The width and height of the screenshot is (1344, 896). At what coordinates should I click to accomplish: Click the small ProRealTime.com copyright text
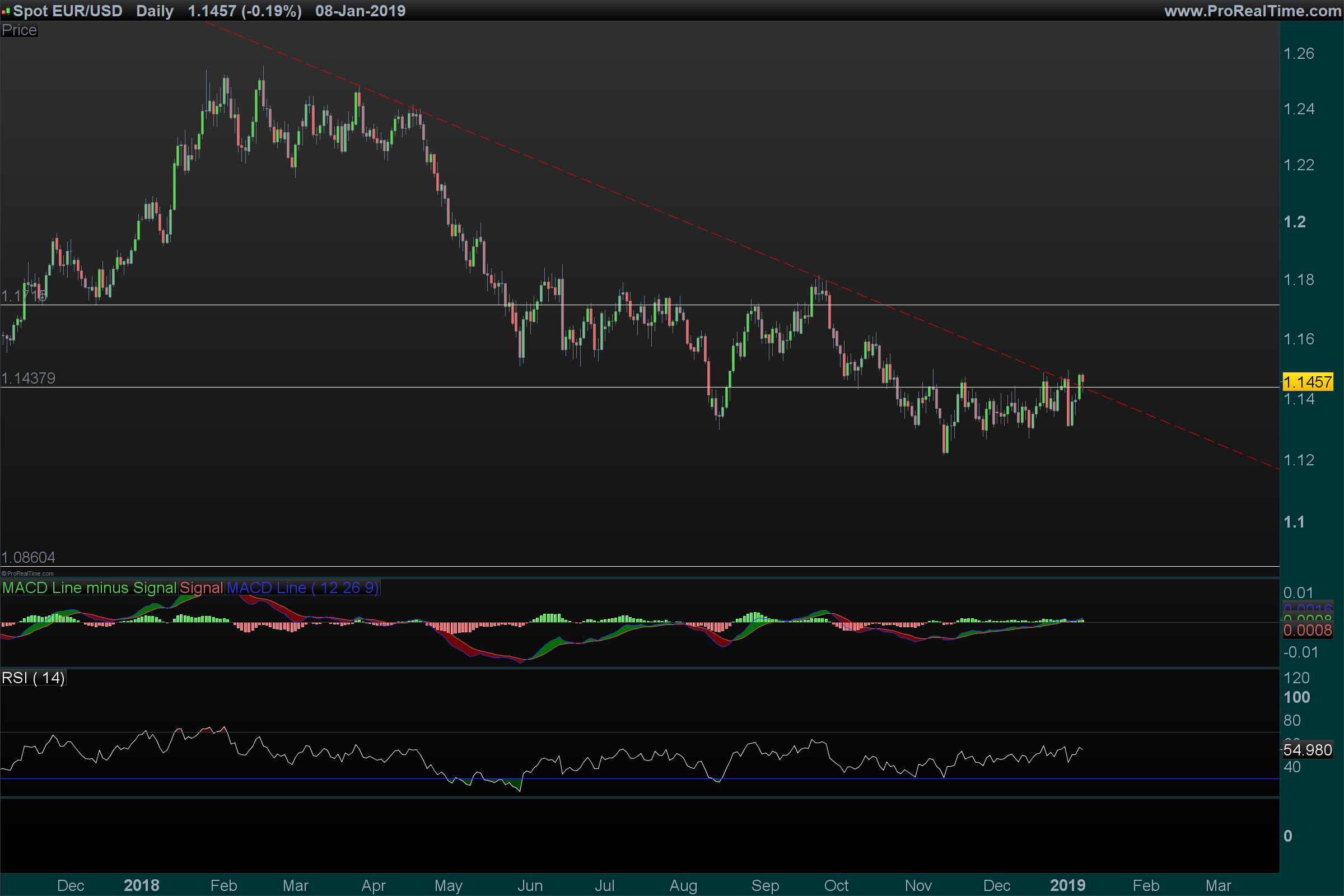pyautogui.click(x=27, y=573)
